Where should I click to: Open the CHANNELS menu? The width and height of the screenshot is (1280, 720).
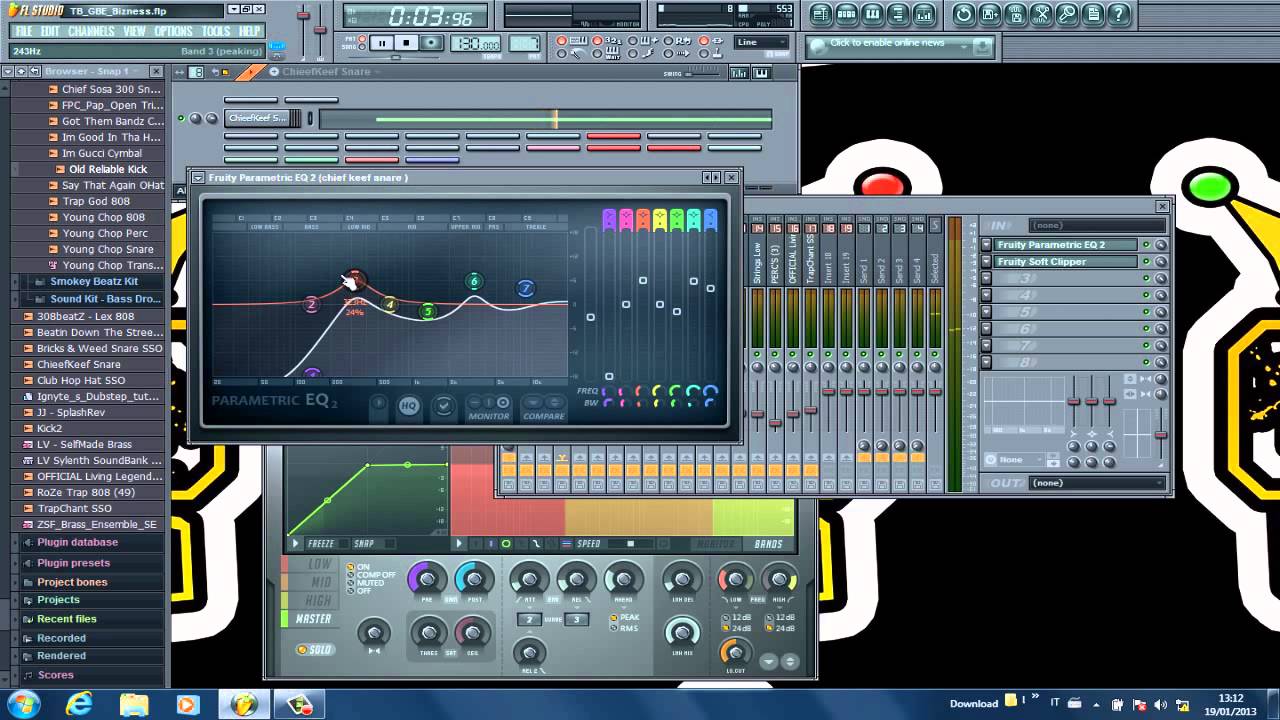click(x=91, y=31)
